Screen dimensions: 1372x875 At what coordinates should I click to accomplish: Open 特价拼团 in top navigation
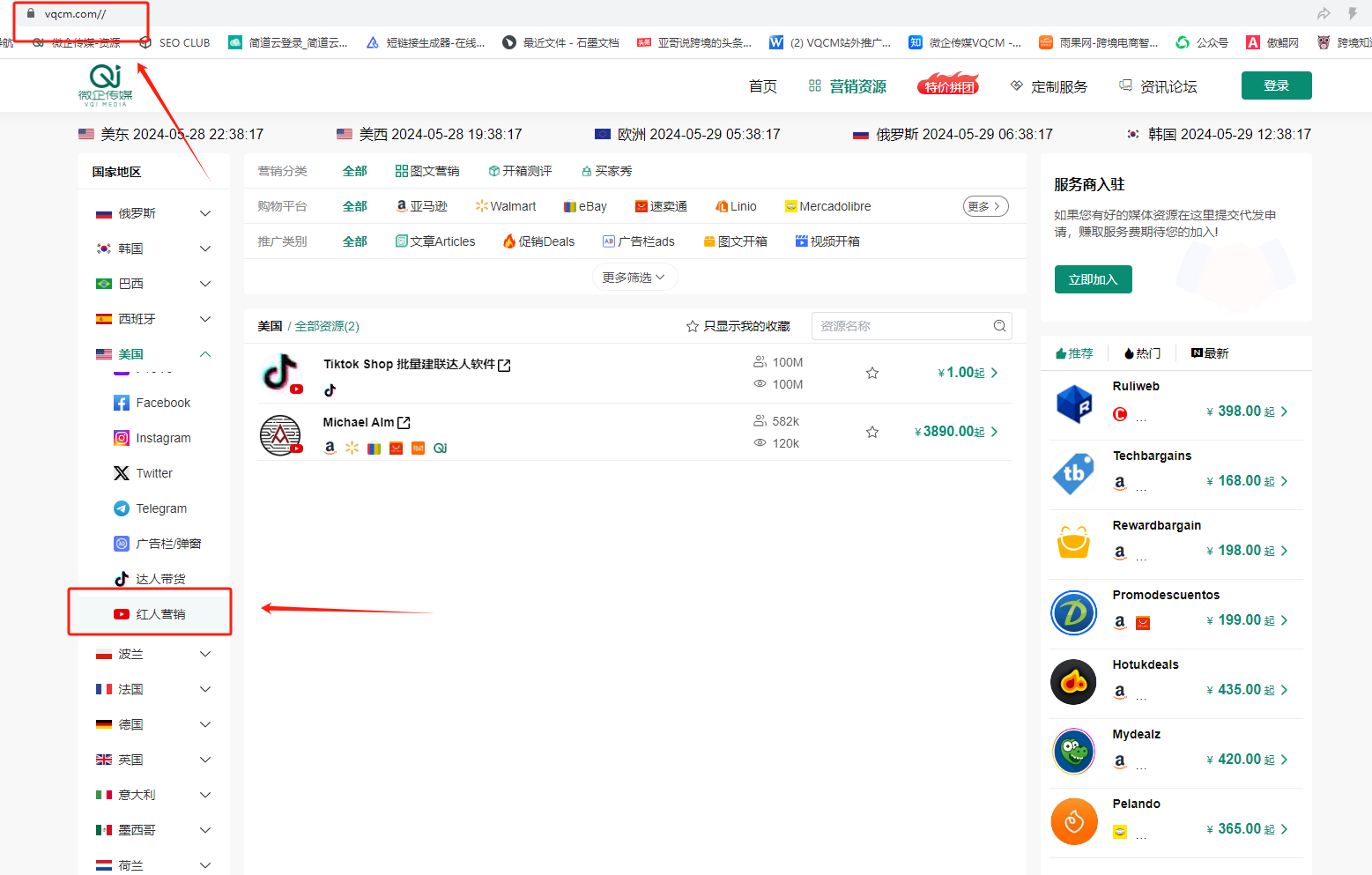[x=949, y=85]
